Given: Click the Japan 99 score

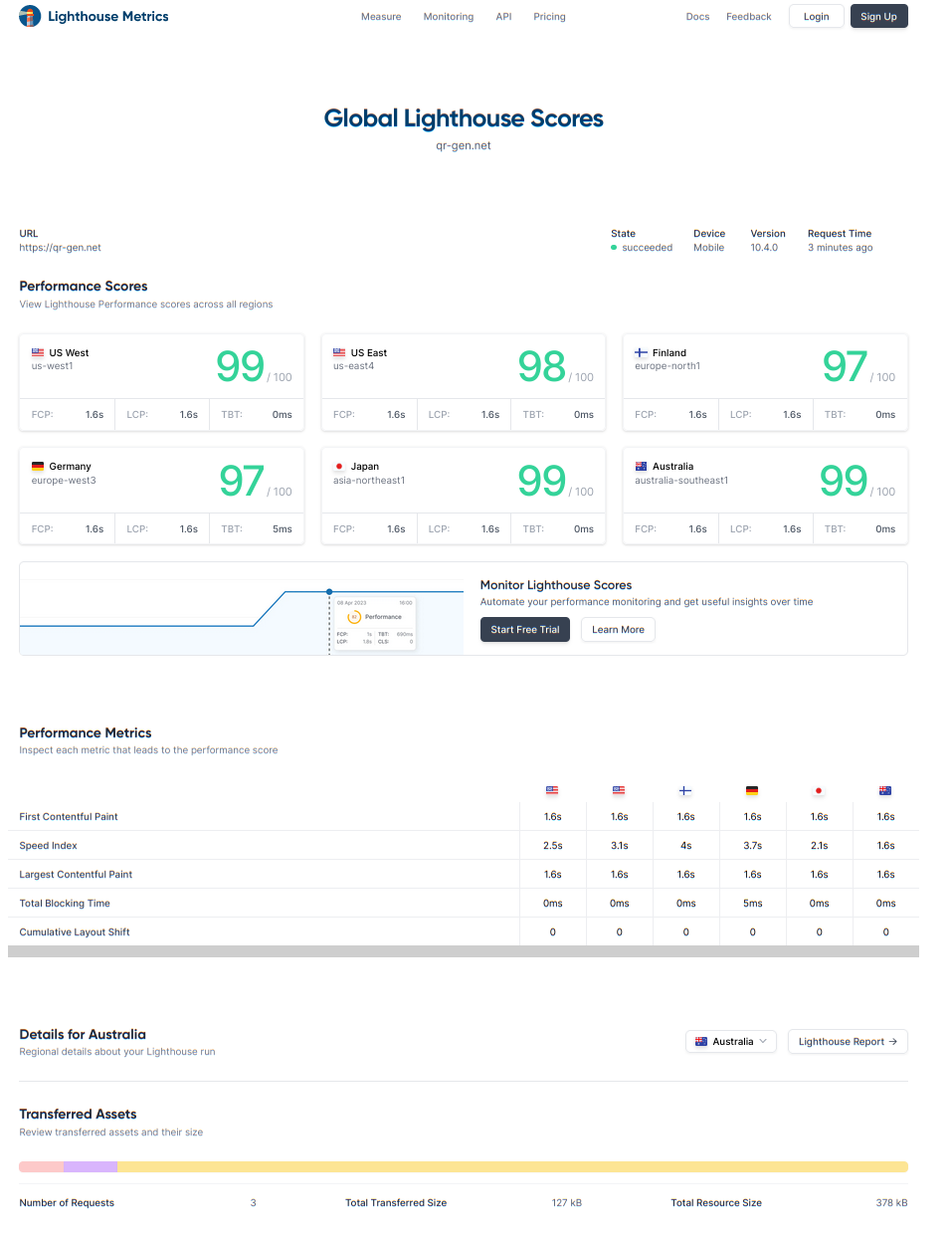Looking at the screenshot, I should [x=542, y=482].
